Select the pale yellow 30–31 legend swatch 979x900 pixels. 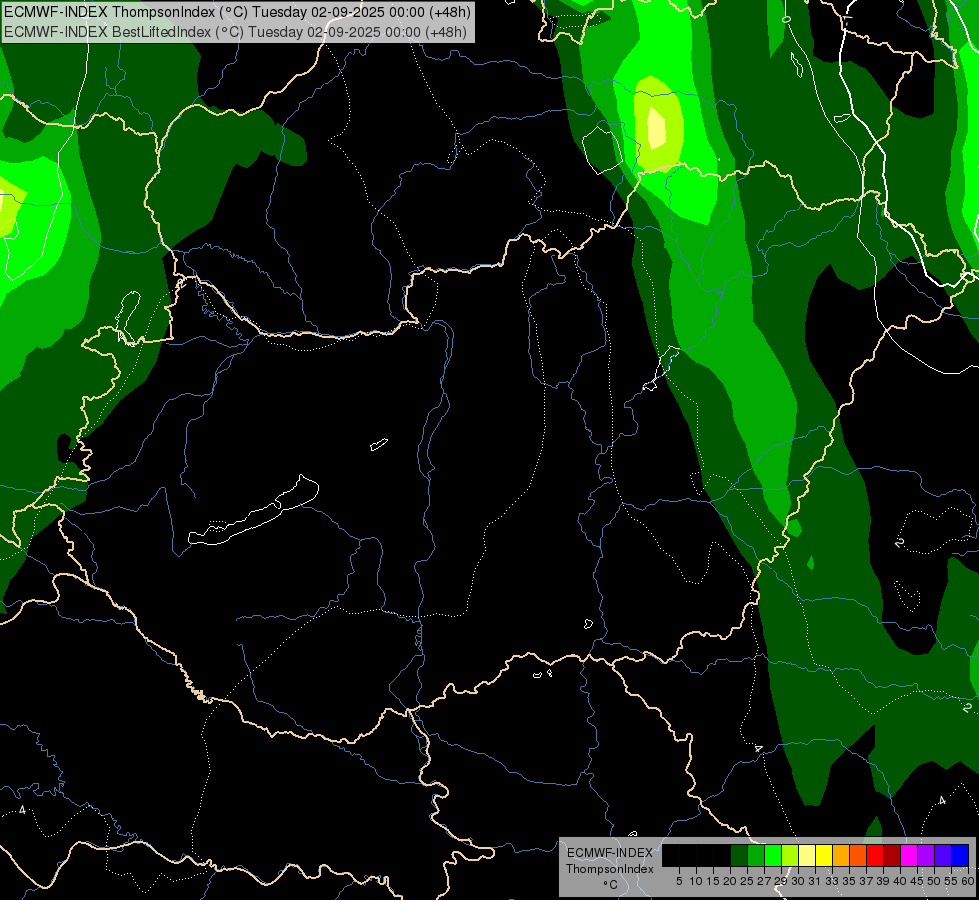click(x=807, y=855)
